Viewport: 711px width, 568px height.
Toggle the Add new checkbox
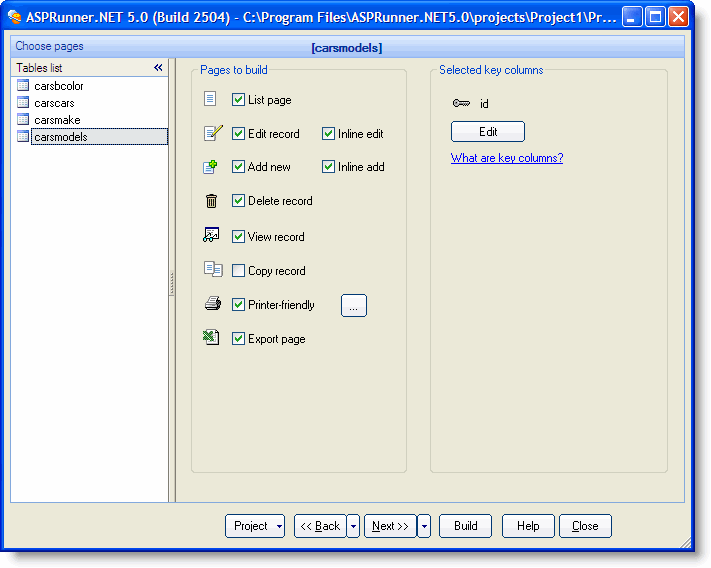[x=239, y=167]
